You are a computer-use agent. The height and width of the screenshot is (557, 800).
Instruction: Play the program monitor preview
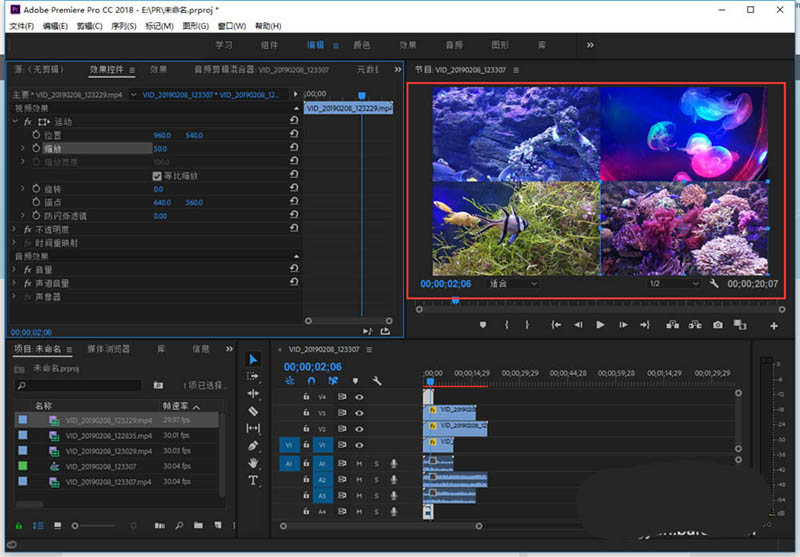[601, 324]
